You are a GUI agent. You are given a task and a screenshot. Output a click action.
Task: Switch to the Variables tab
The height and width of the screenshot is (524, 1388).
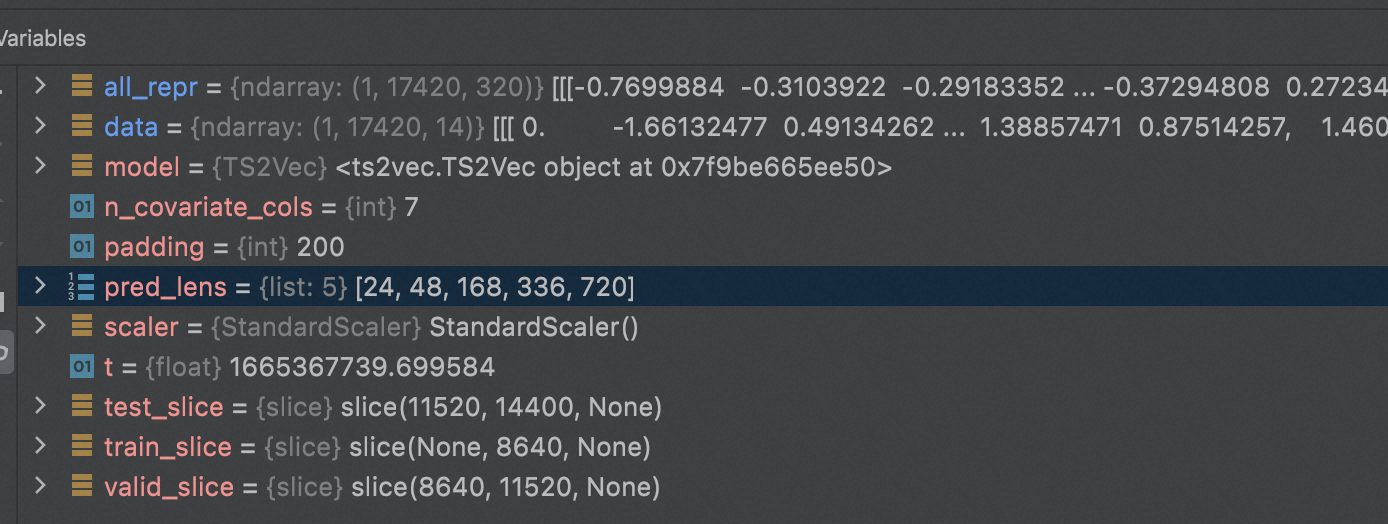coord(42,39)
